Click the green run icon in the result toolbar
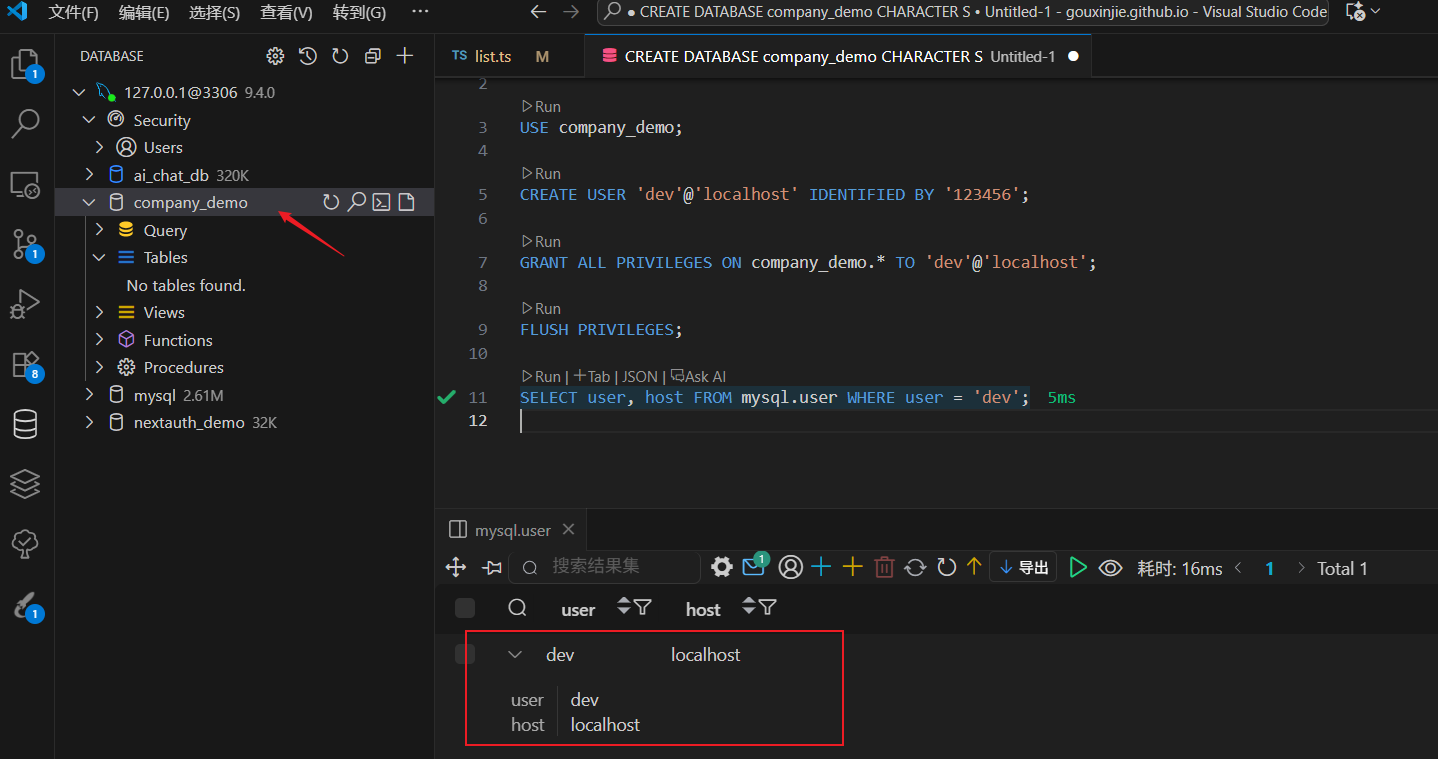The image size is (1438, 759). [x=1078, y=567]
